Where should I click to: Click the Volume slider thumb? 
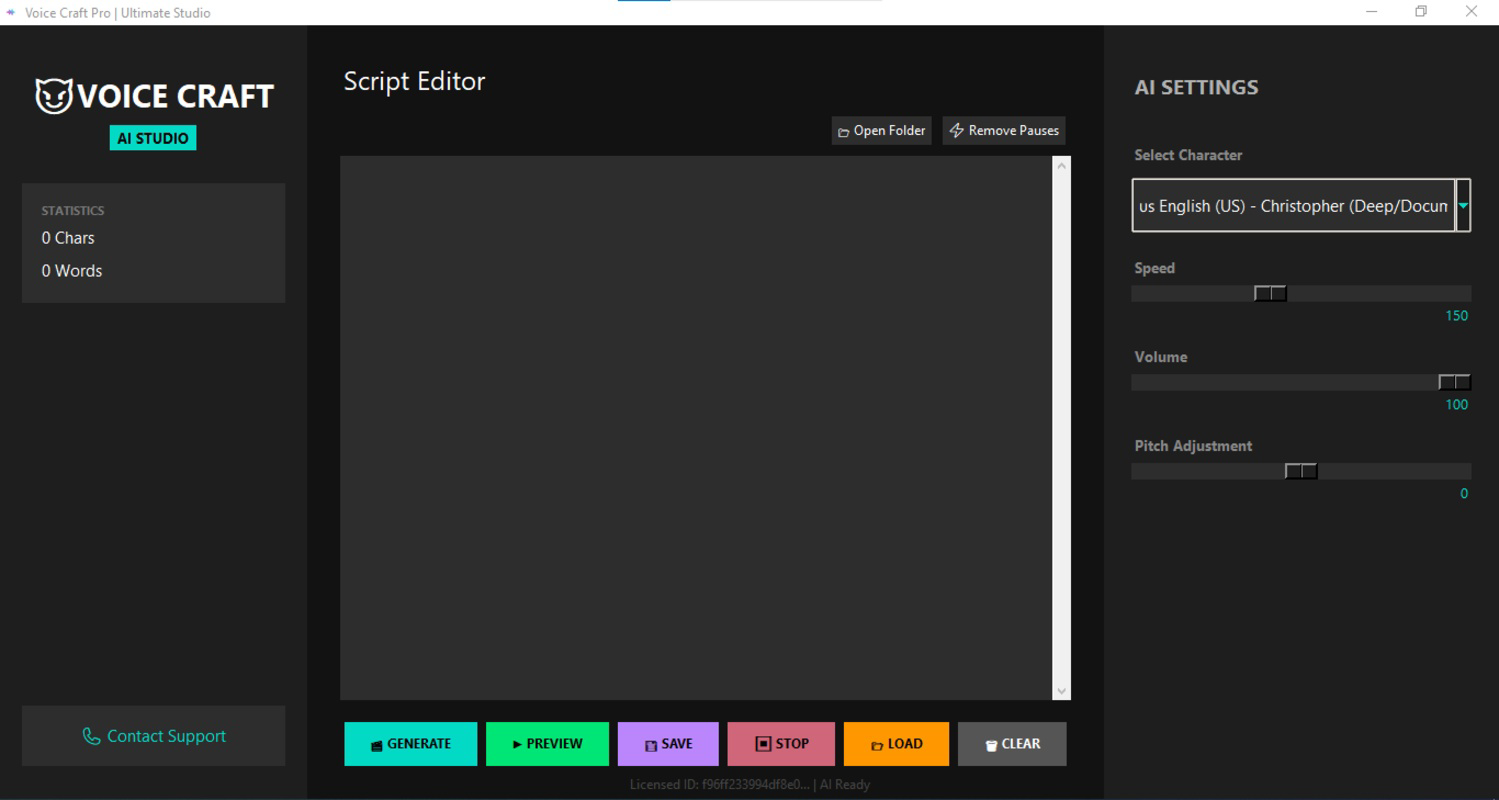(1454, 382)
